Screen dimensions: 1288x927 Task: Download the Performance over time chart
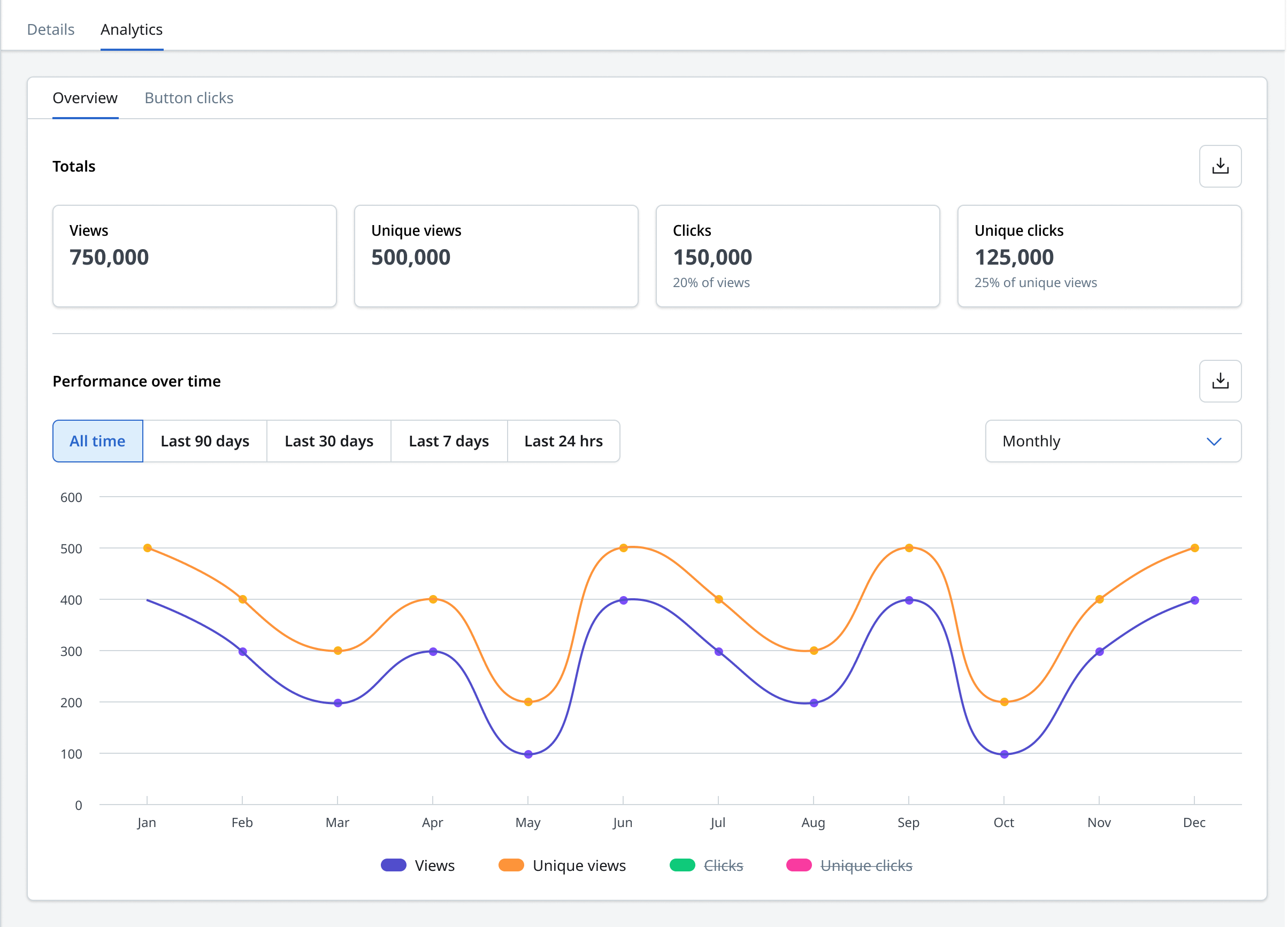click(1220, 381)
